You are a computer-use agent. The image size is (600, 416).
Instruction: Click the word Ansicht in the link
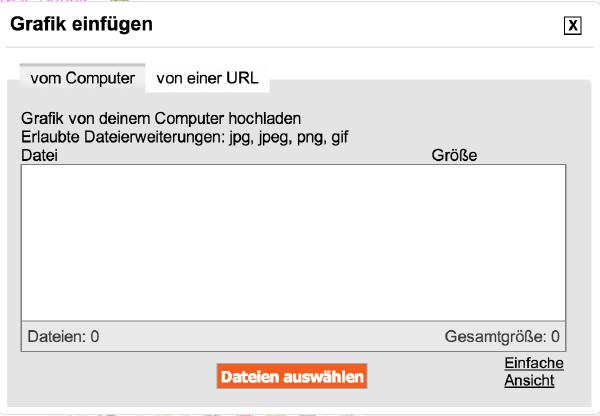pos(529,380)
